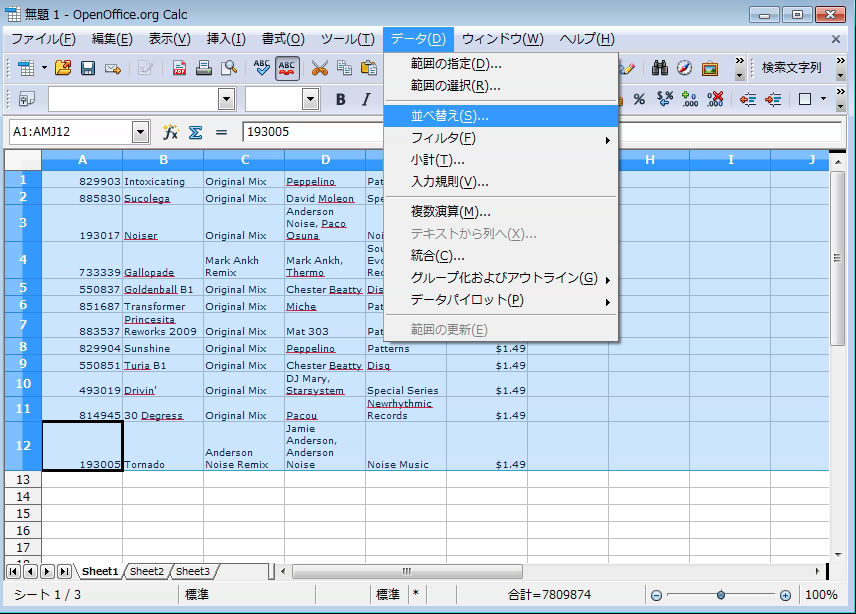Run the Spellcheck ABC checkmark icon
This screenshot has height=614, width=856.
point(261,68)
